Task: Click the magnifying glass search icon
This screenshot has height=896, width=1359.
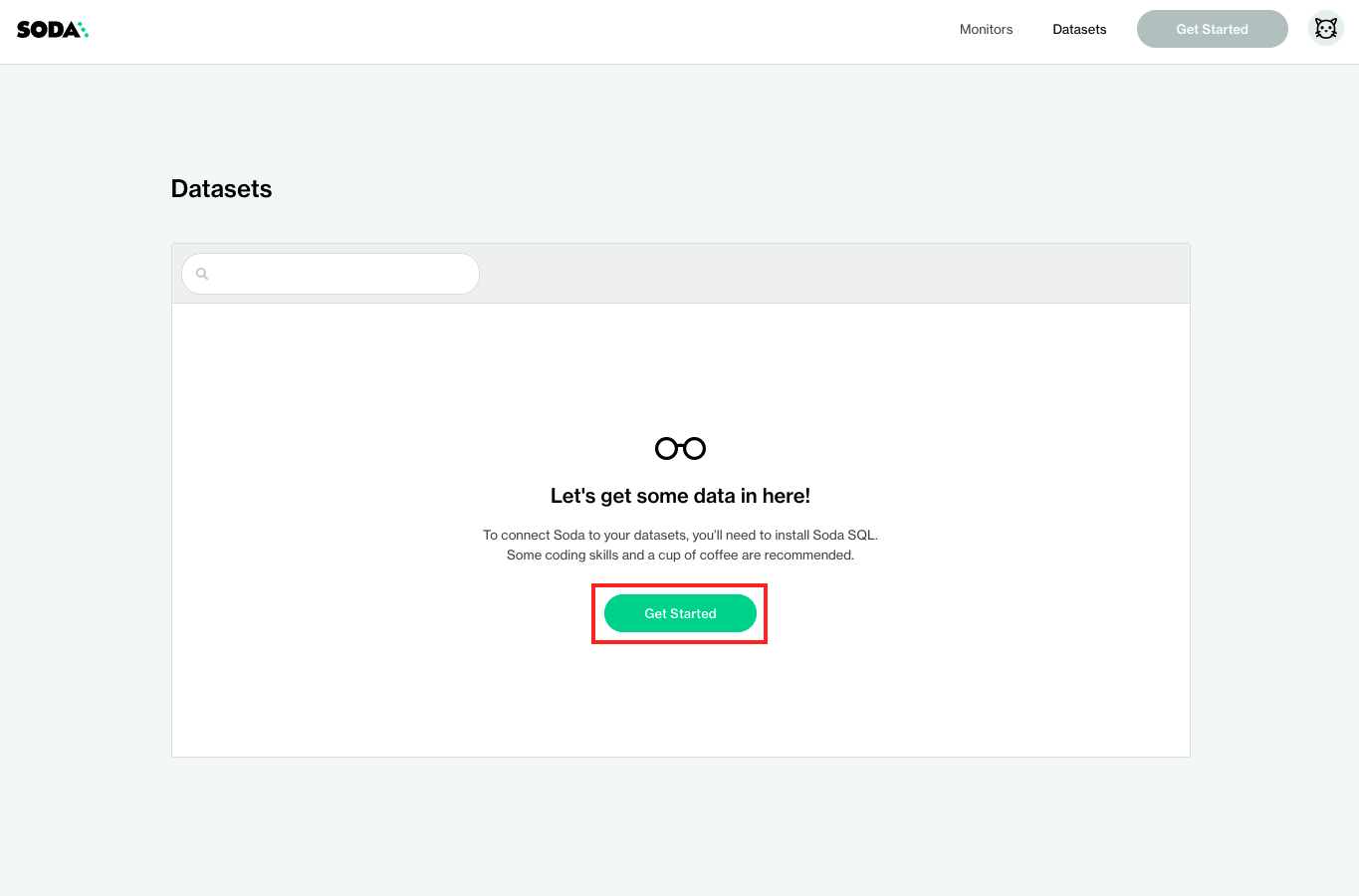Action: tap(202, 274)
